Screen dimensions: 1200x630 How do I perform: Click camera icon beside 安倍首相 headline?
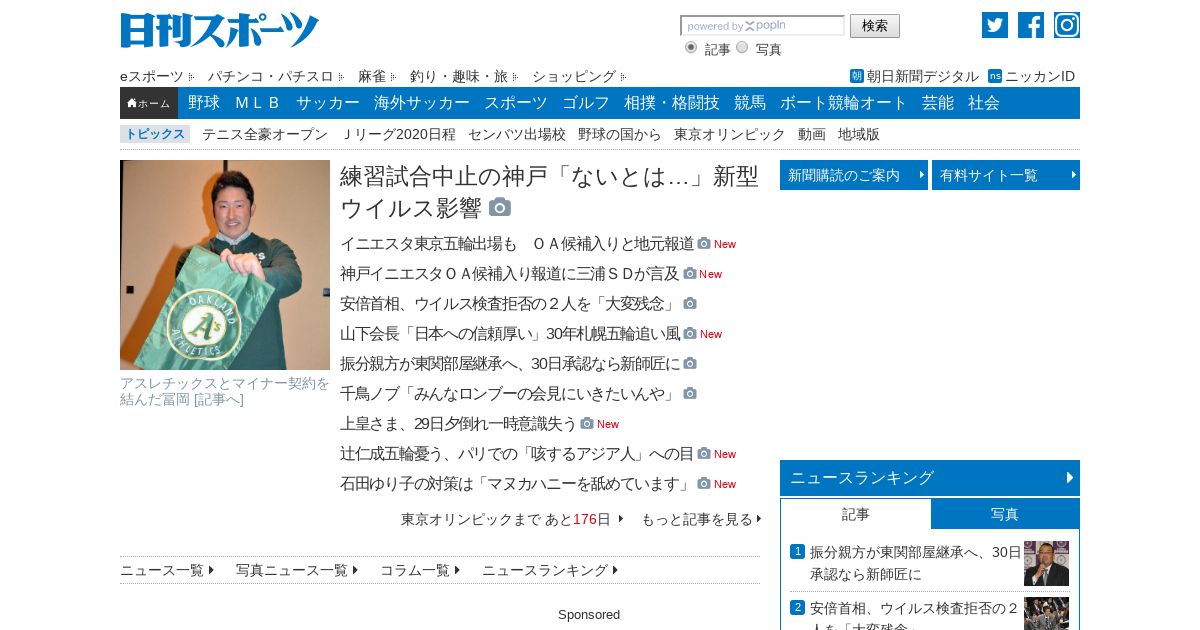(690, 303)
